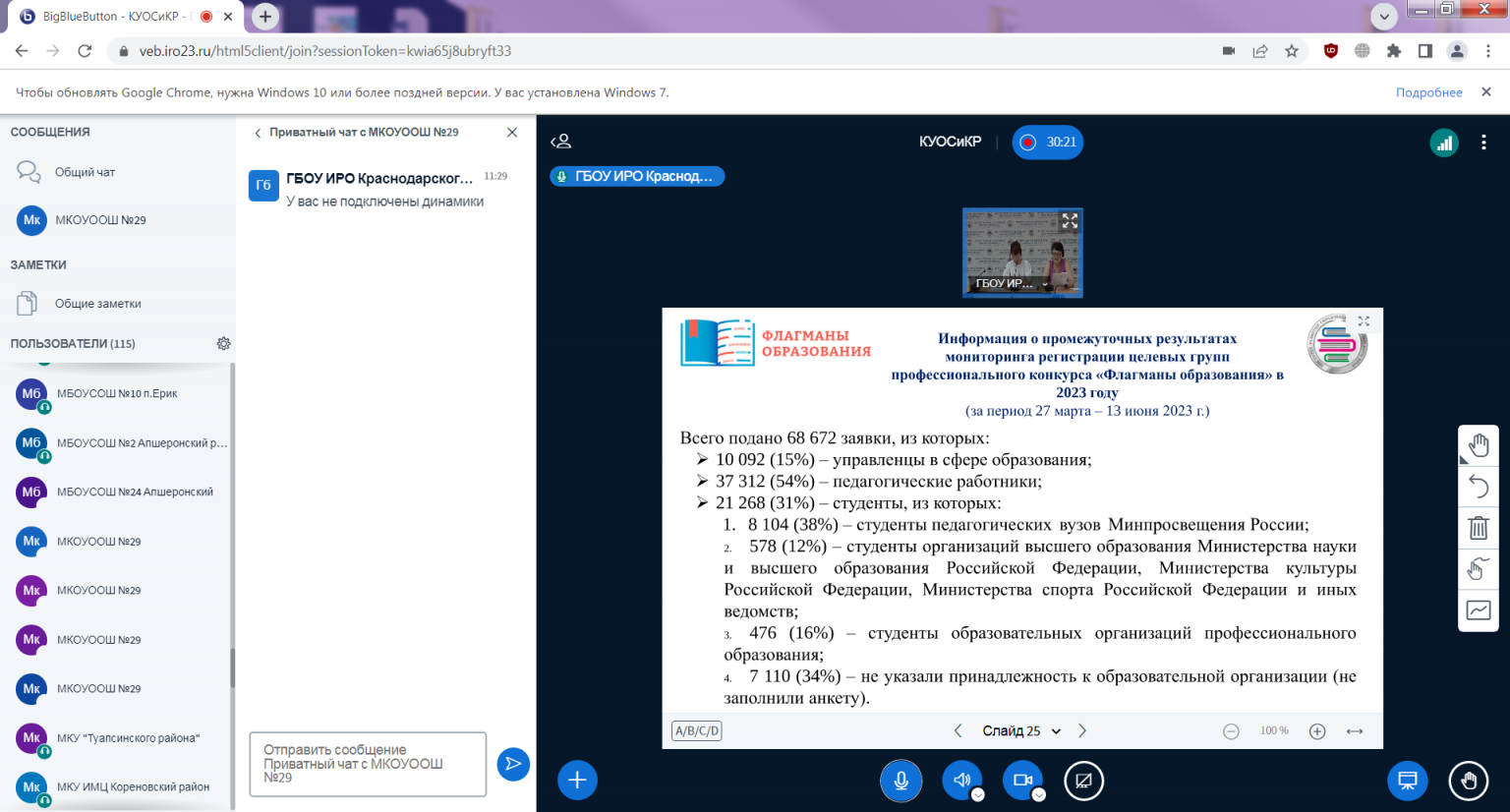This screenshot has width=1510, height=812.
Task: Select the whiteboard hand pan tool
Action: [x=1478, y=445]
